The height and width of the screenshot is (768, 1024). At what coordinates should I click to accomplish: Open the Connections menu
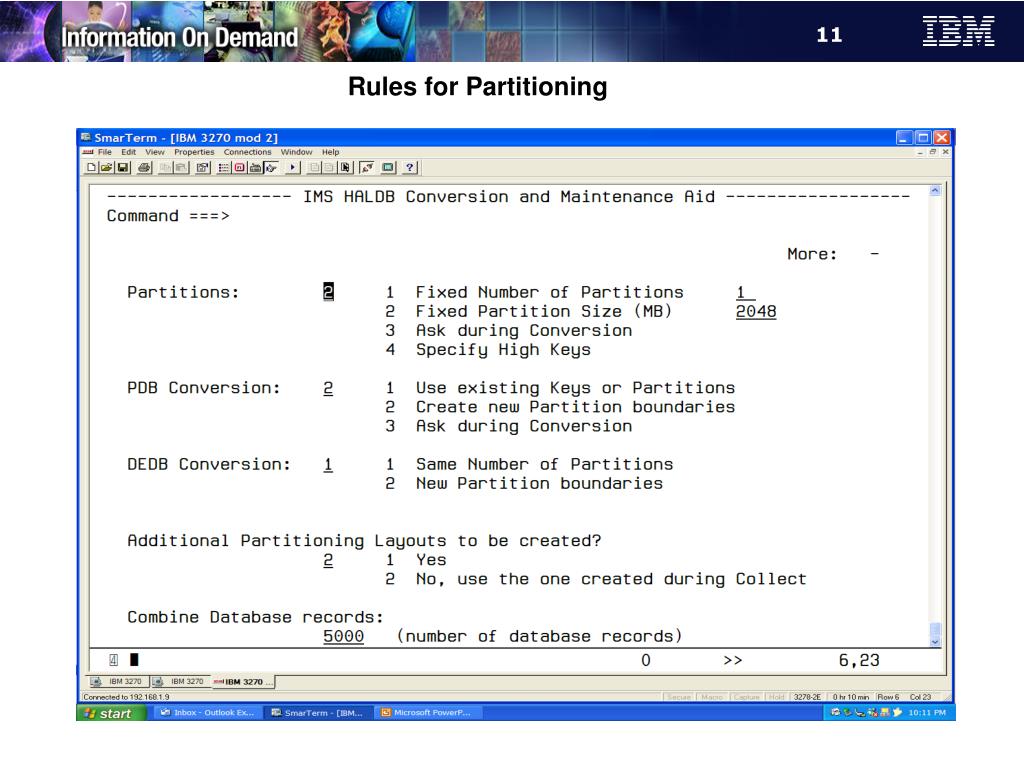pyautogui.click(x=247, y=152)
